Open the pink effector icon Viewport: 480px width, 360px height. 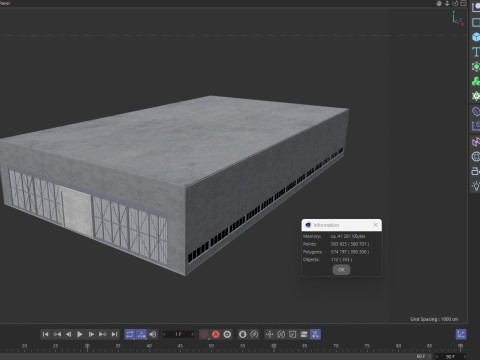pos(476,142)
